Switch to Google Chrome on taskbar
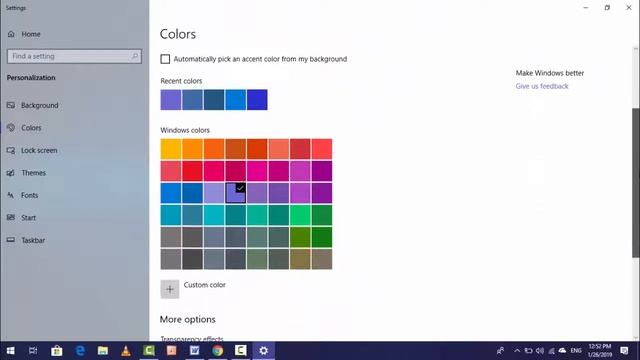 tap(218, 351)
